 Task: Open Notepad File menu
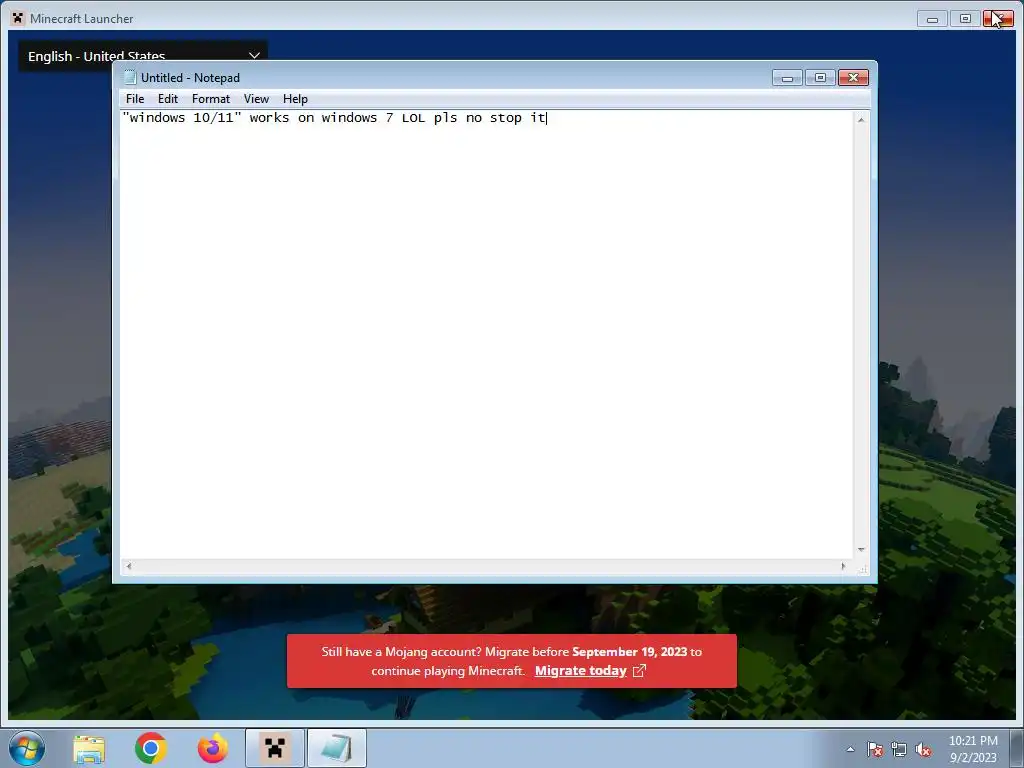[135, 99]
